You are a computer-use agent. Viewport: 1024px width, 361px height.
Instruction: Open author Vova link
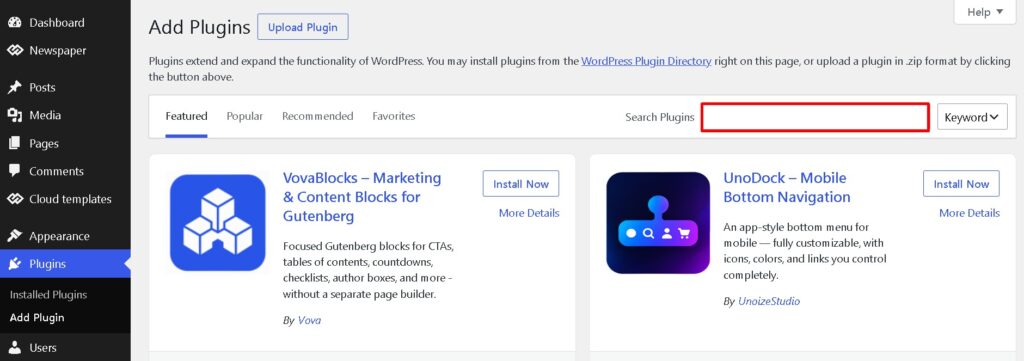click(310, 321)
